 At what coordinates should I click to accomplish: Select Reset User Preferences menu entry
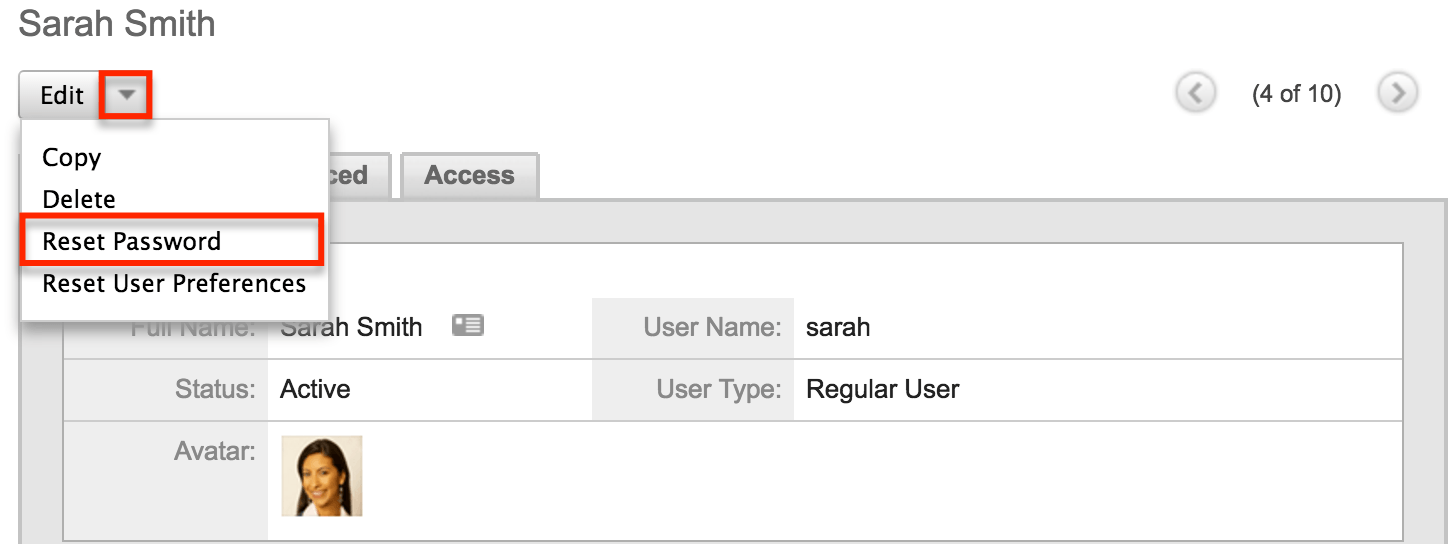pos(174,283)
